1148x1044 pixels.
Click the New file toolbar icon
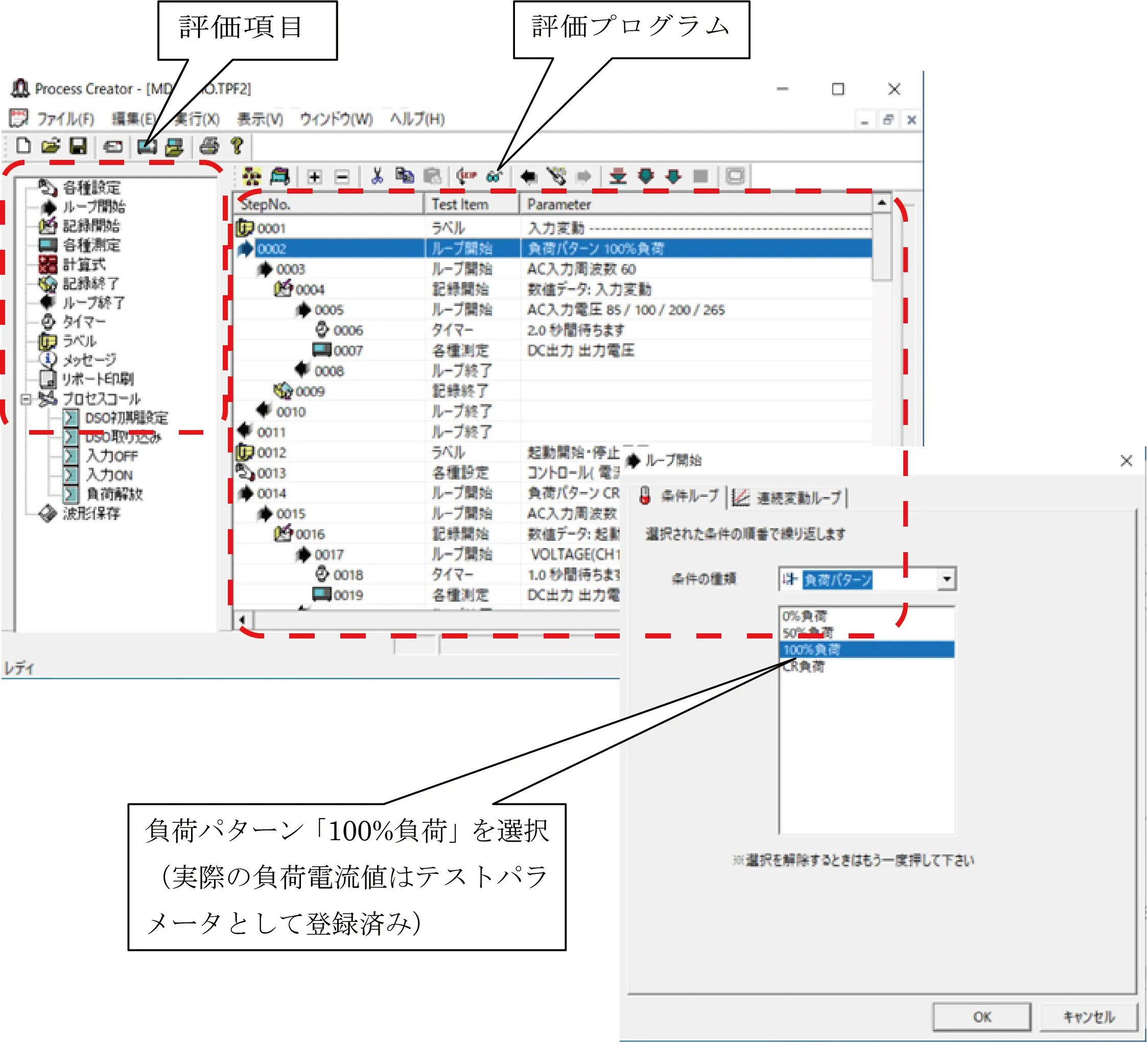24,146
